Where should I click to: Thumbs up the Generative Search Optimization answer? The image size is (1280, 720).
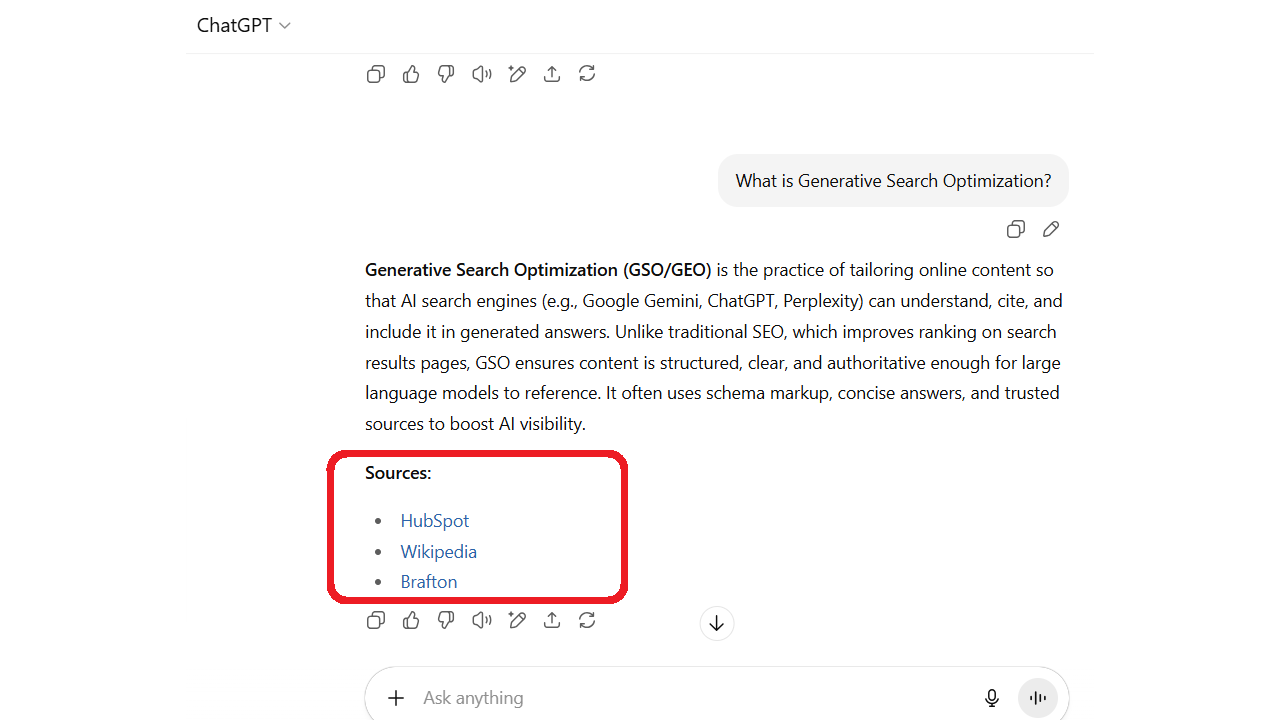click(411, 621)
